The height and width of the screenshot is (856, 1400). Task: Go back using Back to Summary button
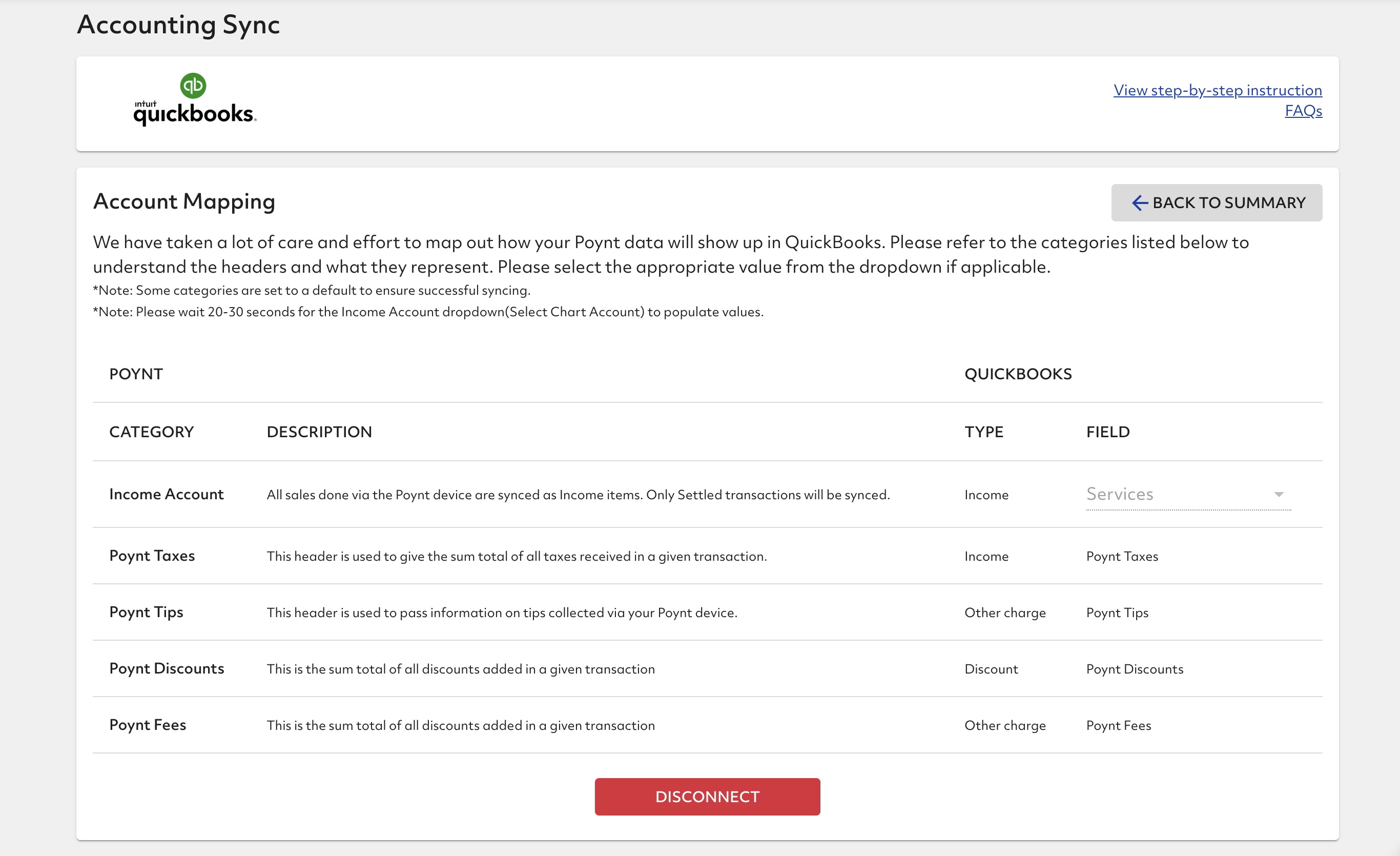pyautogui.click(x=1217, y=203)
